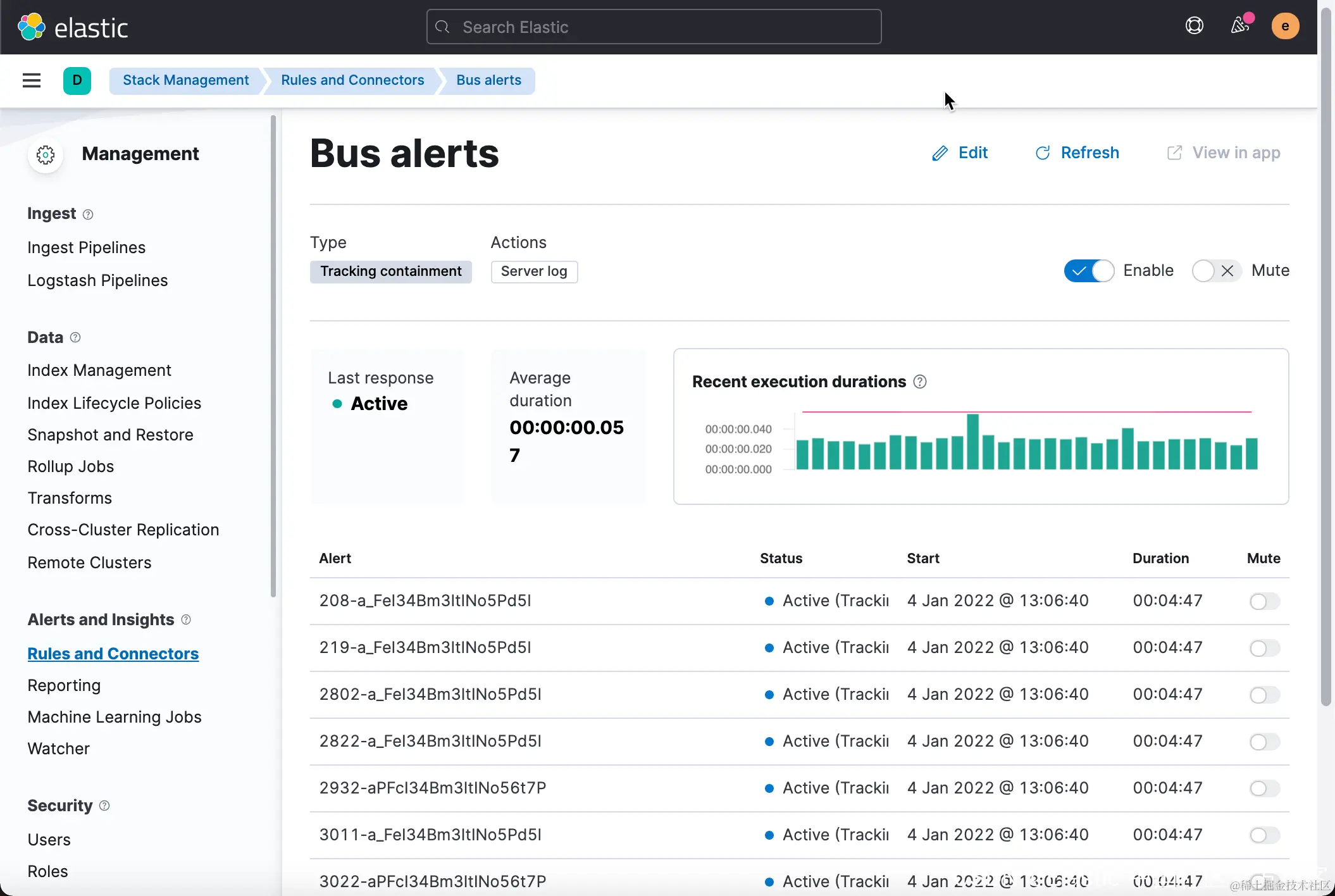Mute alert 2932-aPFcI34Bm3ItINo56t7P

[1264, 788]
